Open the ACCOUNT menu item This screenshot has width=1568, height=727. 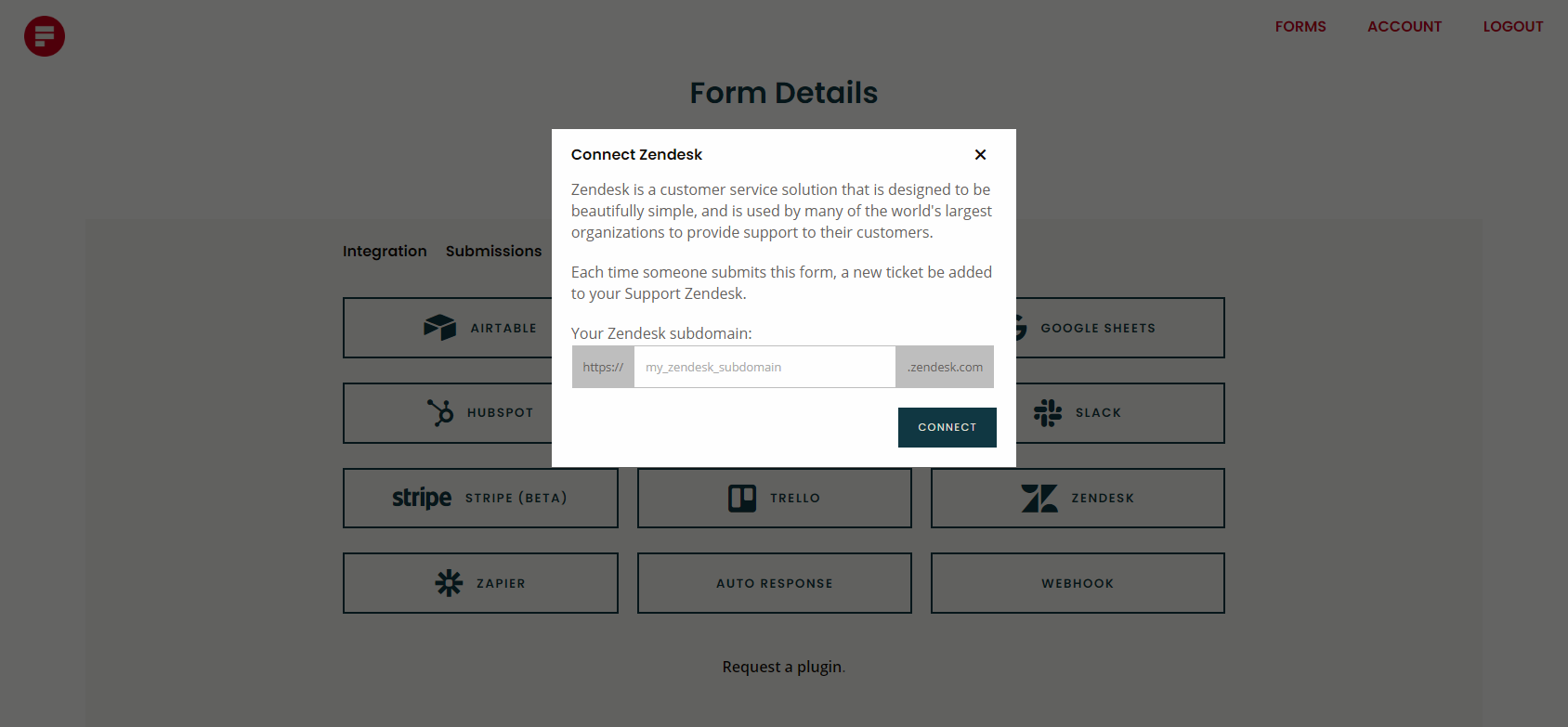(1405, 26)
